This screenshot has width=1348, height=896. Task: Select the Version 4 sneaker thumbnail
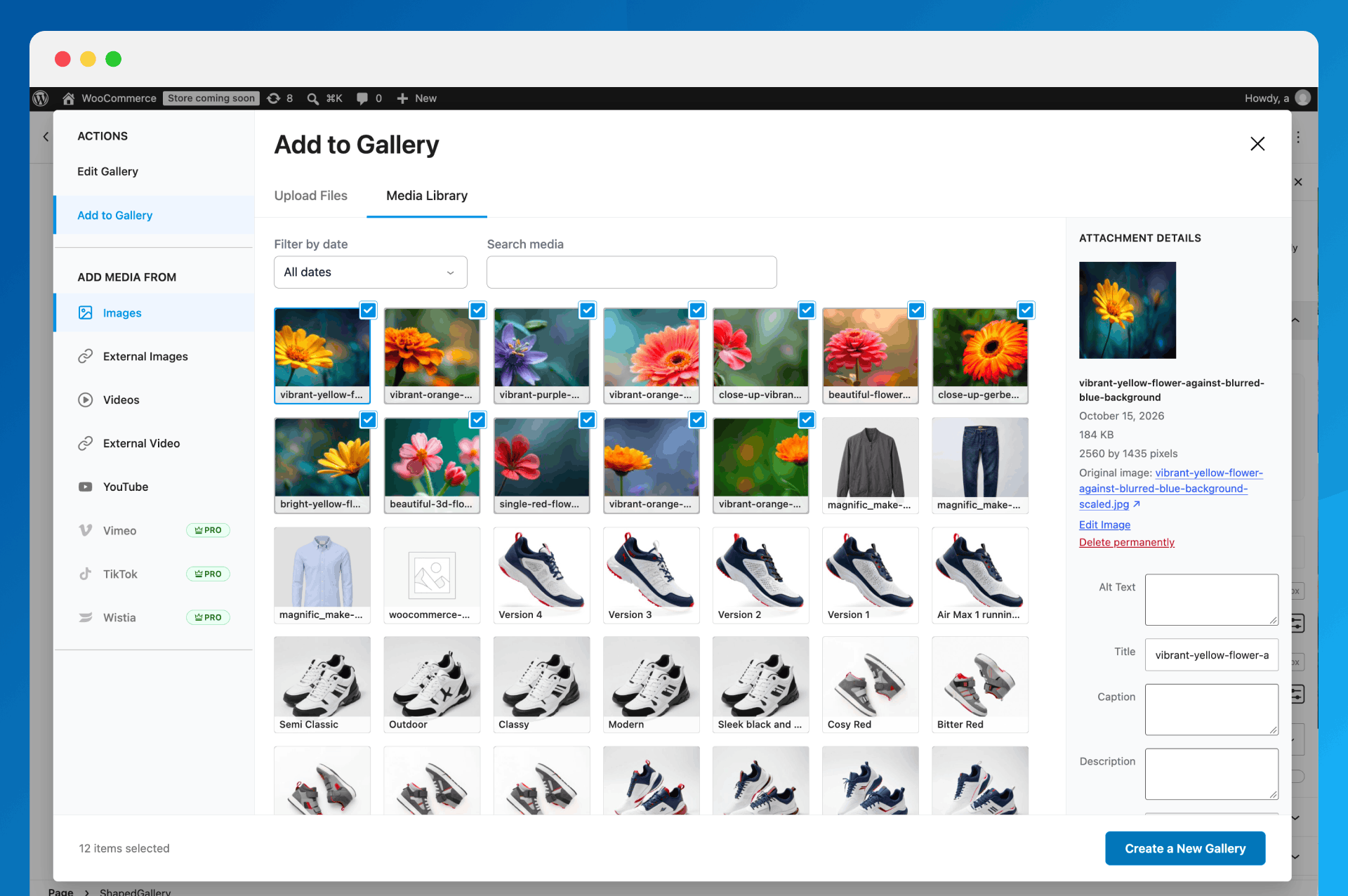tap(541, 575)
